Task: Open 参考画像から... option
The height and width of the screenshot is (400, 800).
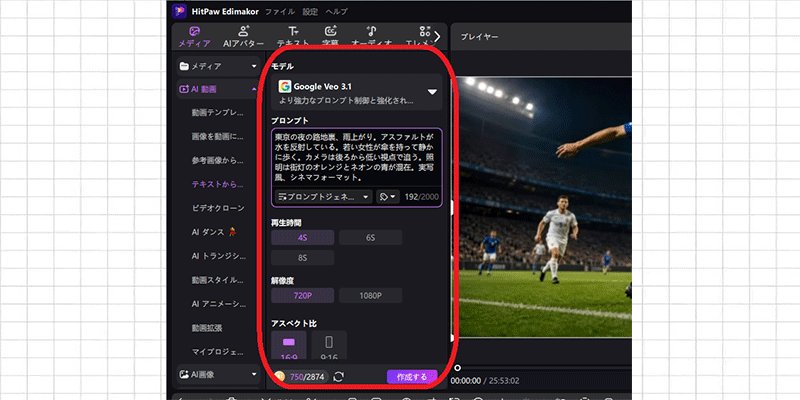Action: [x=218, y=160]
